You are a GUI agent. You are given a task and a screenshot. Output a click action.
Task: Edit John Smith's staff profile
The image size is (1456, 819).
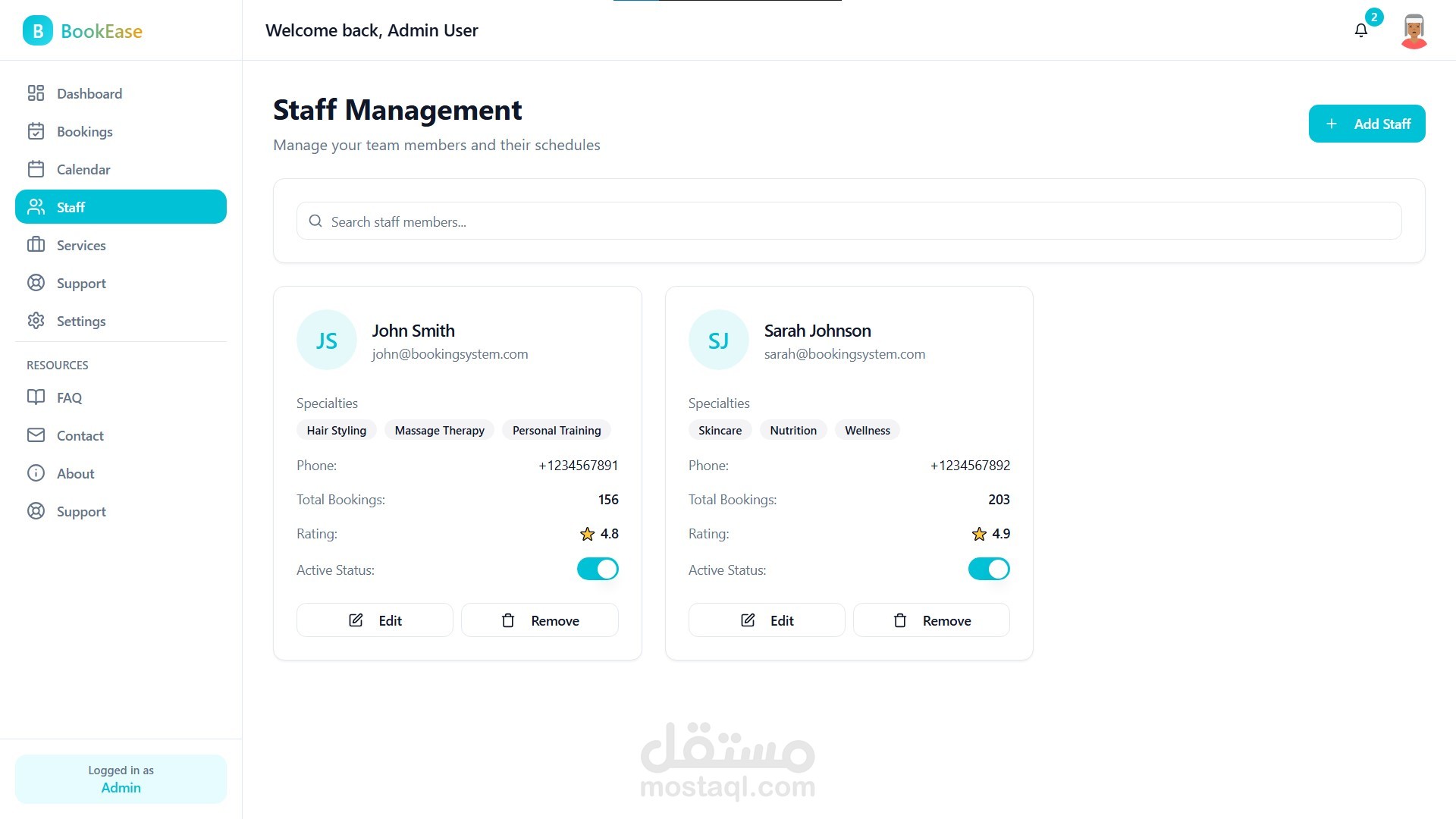(x=375, y=620)
